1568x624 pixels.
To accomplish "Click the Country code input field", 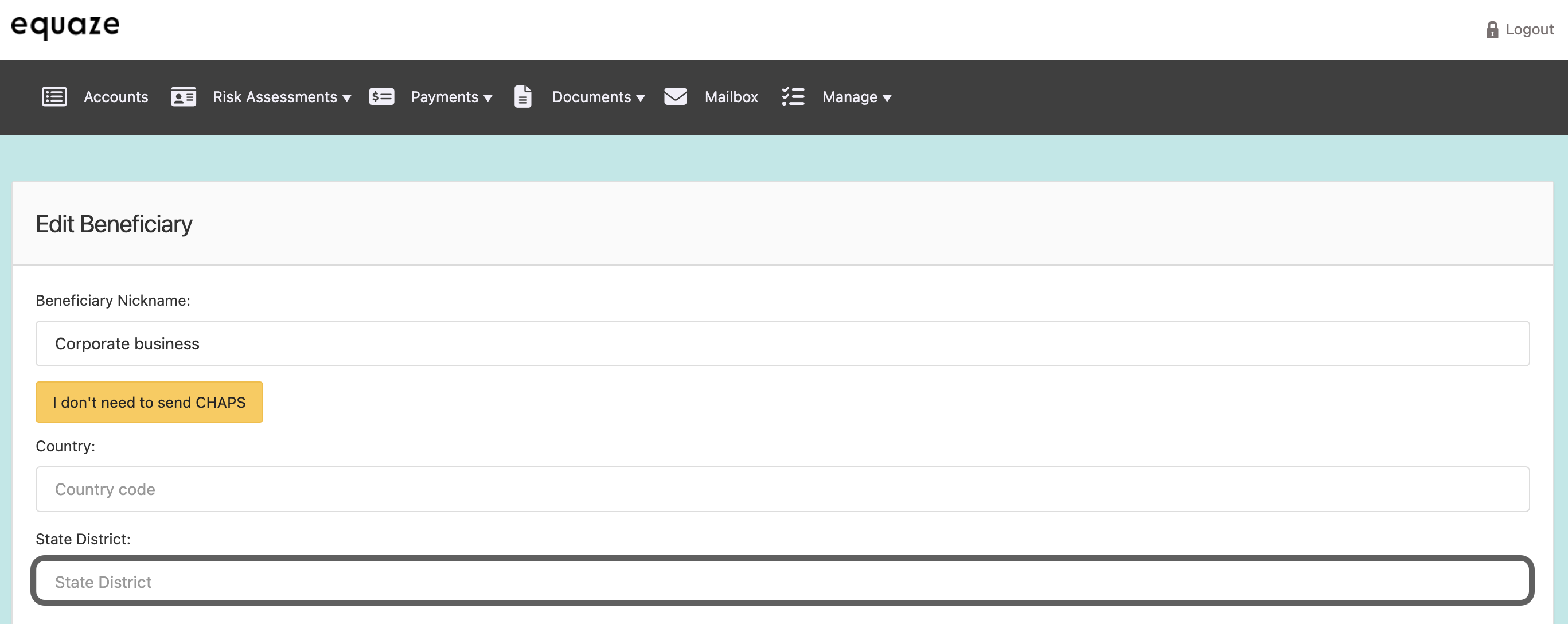I will tap(782, 489).
